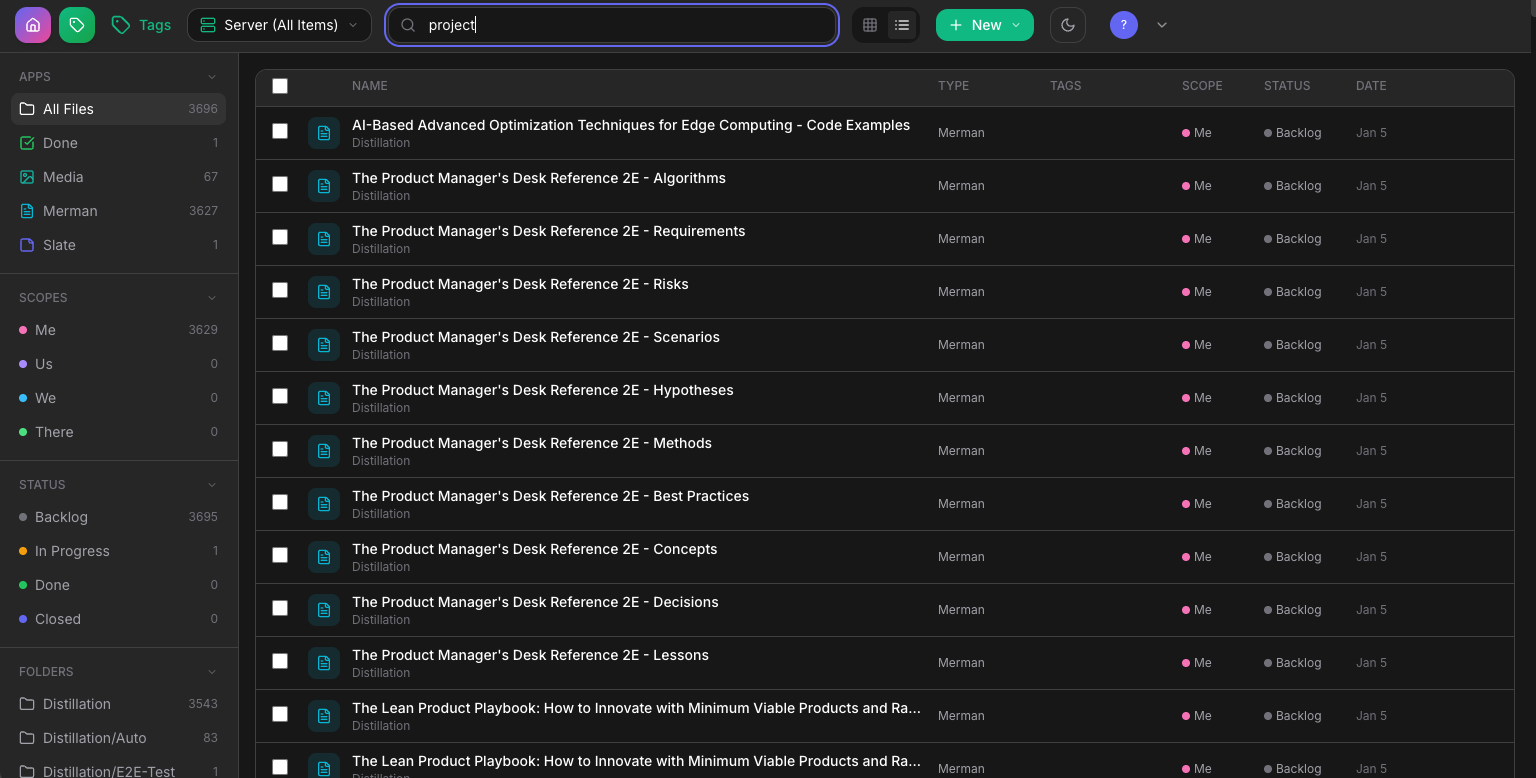
Task: Toggle dark mode moon icon
Action: click(1068, 25)
